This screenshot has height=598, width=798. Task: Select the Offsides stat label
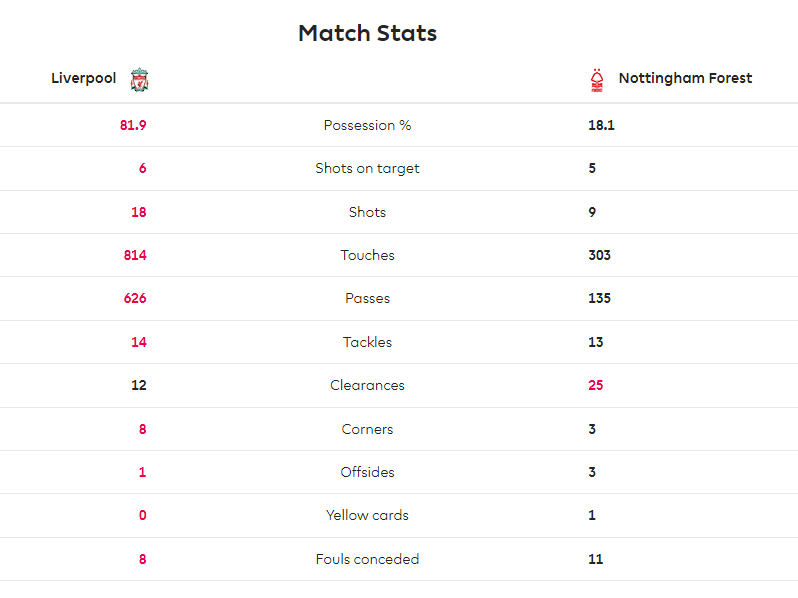coord(367,472)
